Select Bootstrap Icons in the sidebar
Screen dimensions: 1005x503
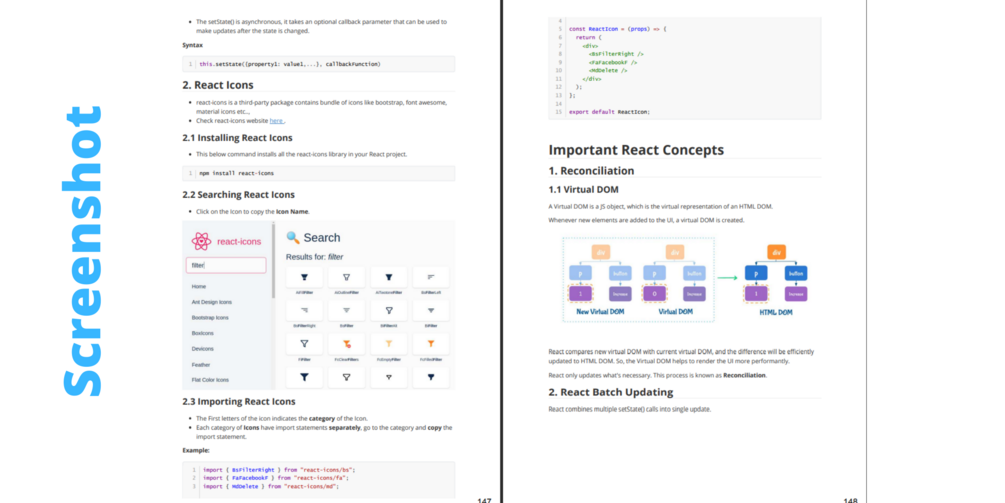(x=210, y=318)
